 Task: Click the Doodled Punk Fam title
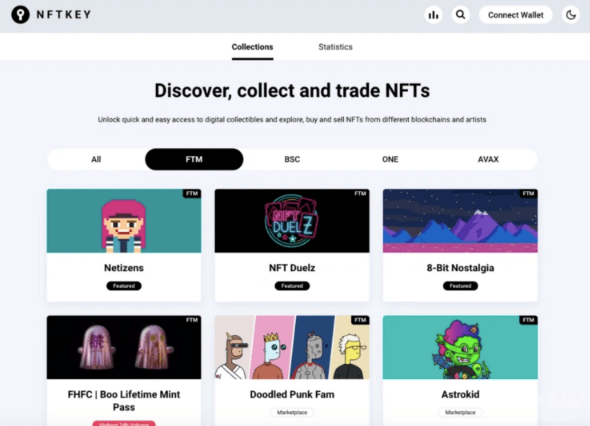click(292, 394)
